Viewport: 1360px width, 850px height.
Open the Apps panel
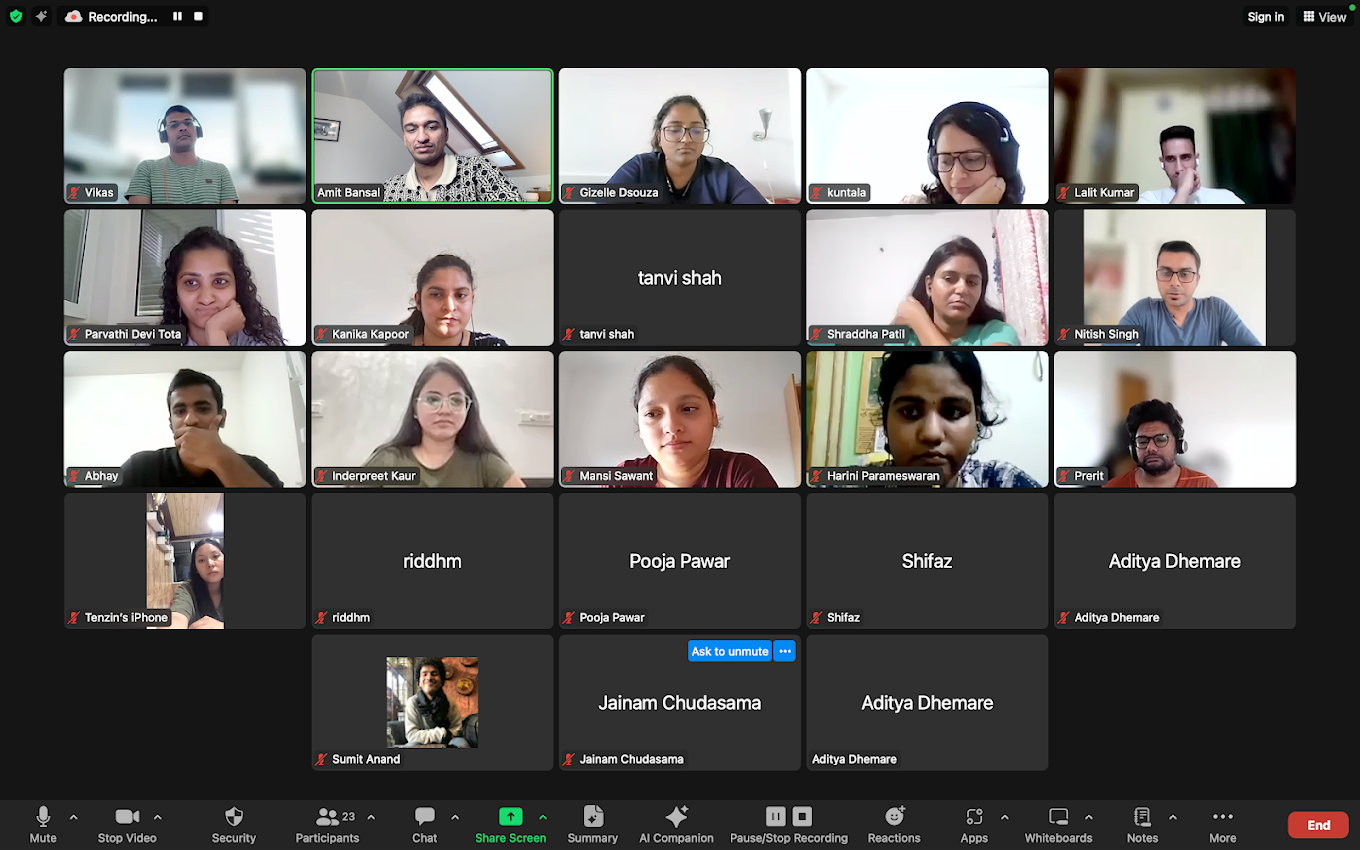tap(974, 825)
